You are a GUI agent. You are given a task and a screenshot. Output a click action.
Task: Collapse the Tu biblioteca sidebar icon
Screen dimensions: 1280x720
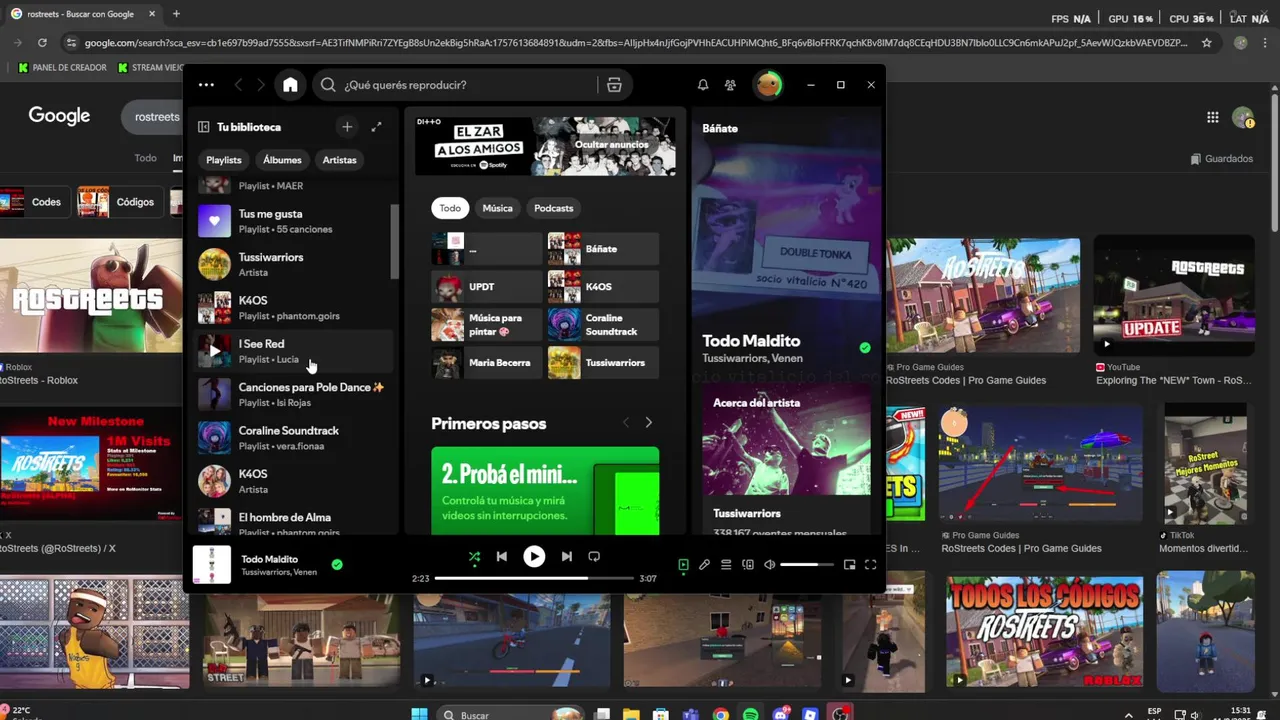203,127
